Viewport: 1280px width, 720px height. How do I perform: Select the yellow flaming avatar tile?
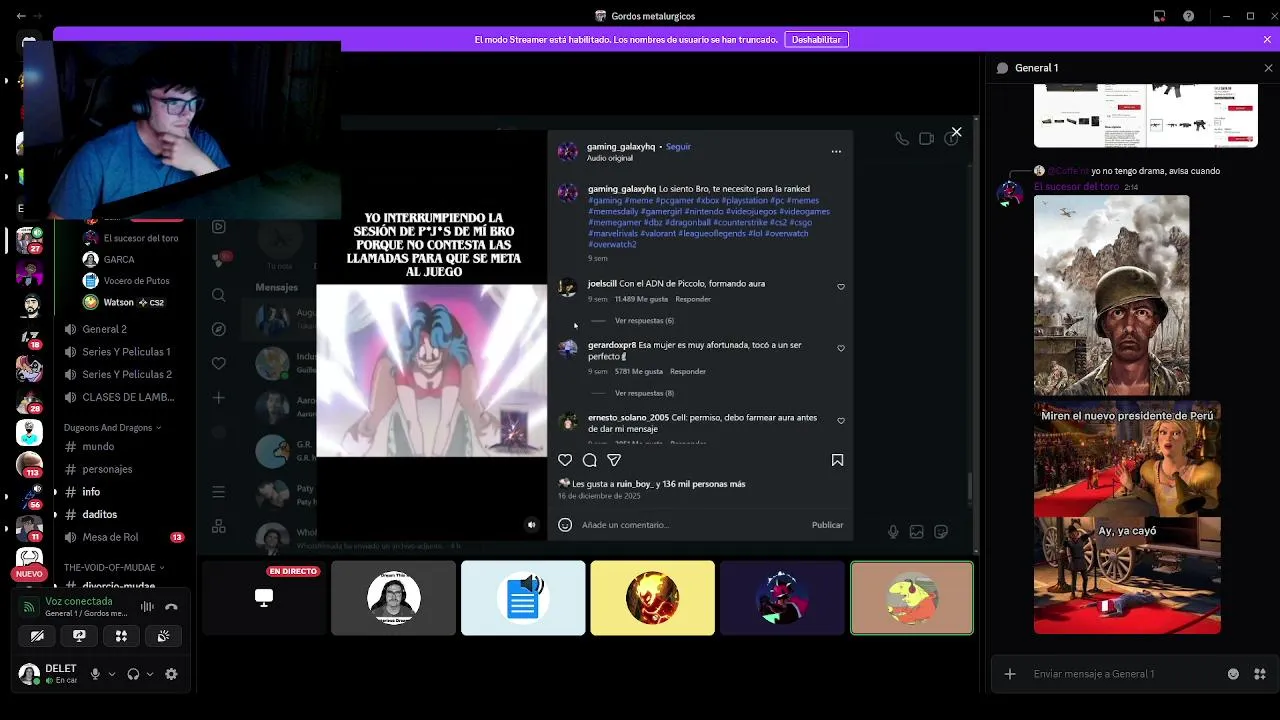[x=652, y=598]
